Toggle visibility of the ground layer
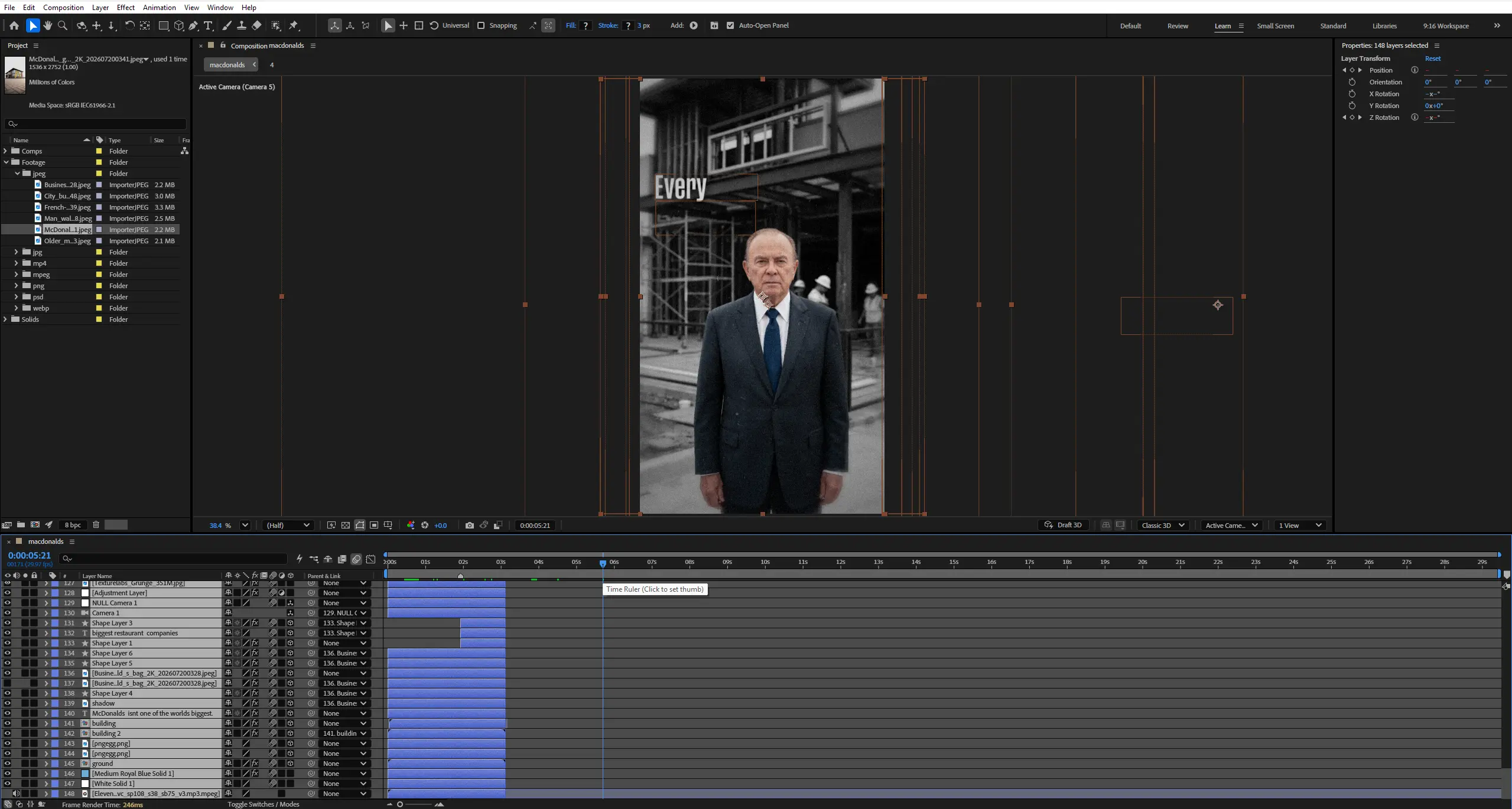The width and height of the screenshot is (1512, 809). [7, 764]
